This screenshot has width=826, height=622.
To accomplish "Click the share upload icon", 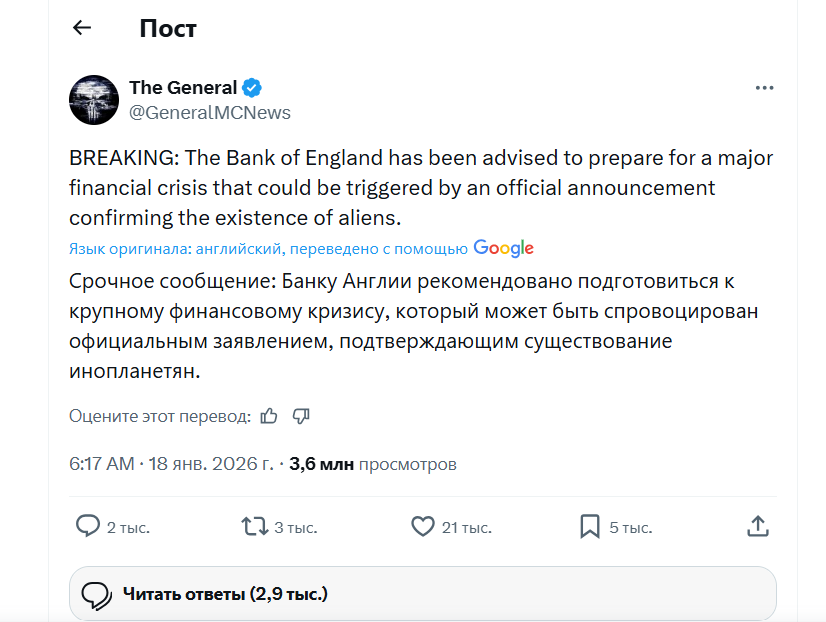I will 758,526.
